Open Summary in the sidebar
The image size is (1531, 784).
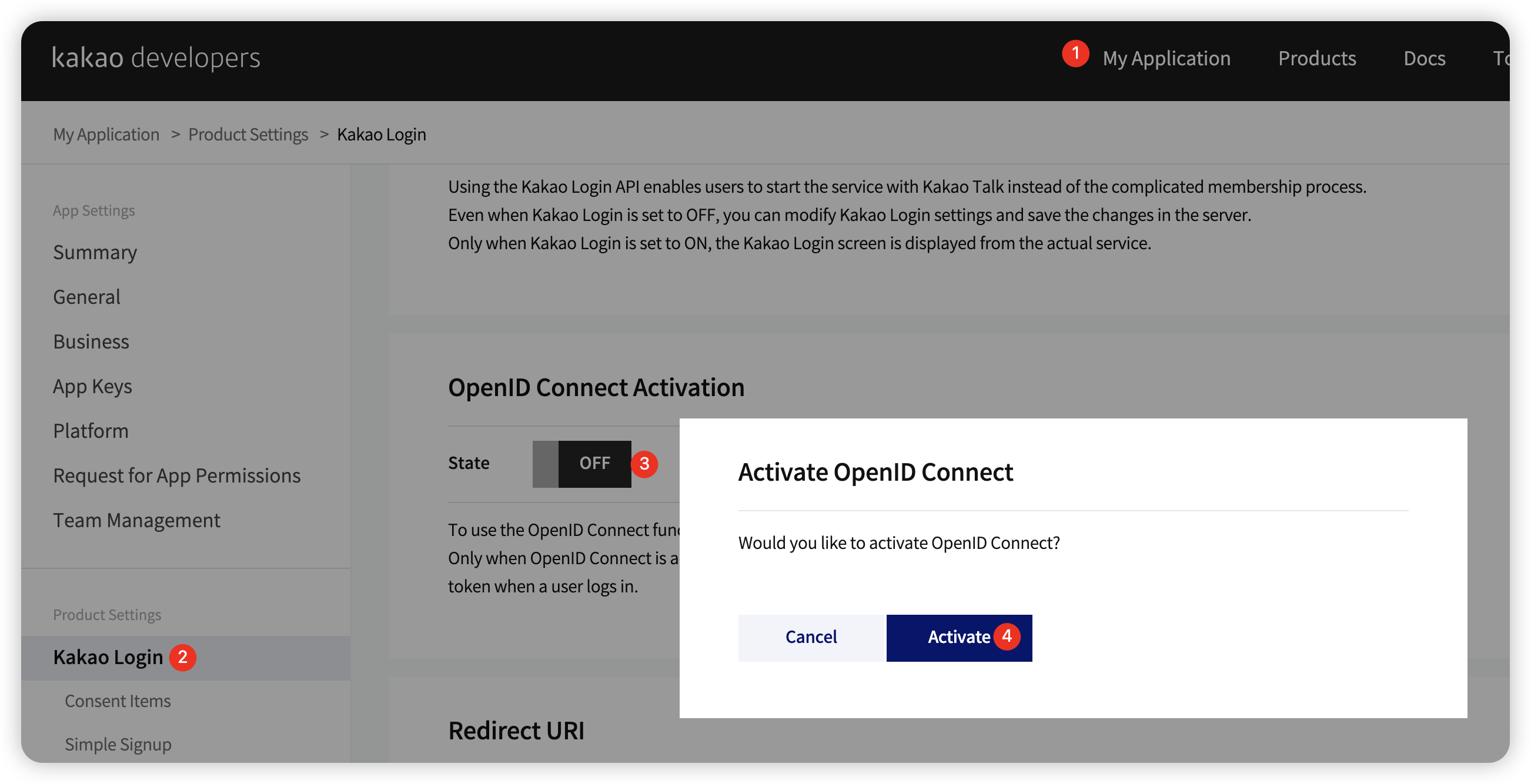95,253
